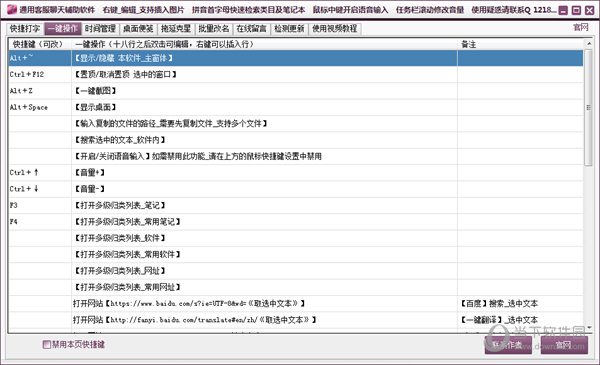Viewport: 600px width, 365px height.
Task: Click the 检测更新 tab
Action: 289,29
